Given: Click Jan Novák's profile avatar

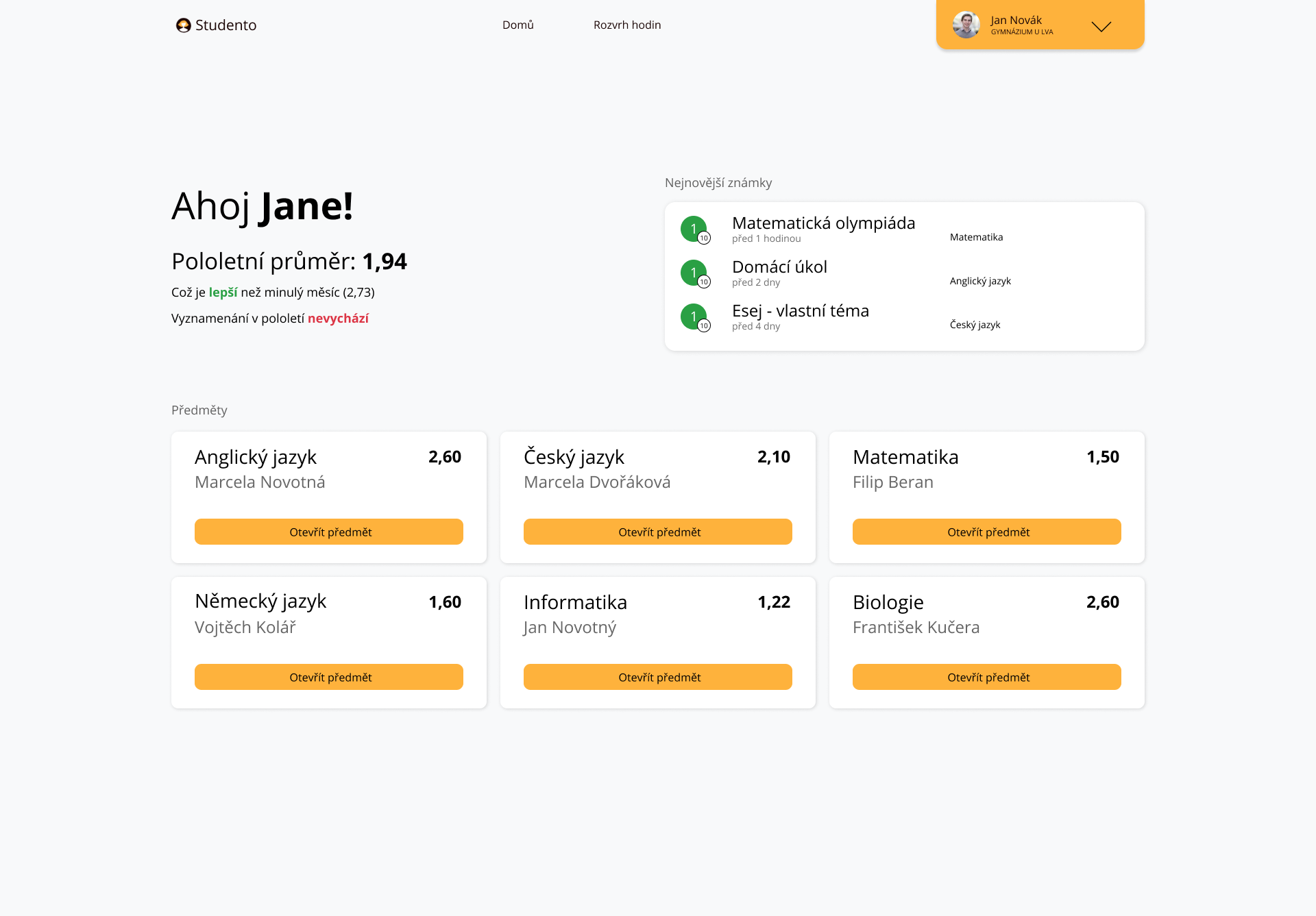Looking at the screenshot, I should click(966, 25).
